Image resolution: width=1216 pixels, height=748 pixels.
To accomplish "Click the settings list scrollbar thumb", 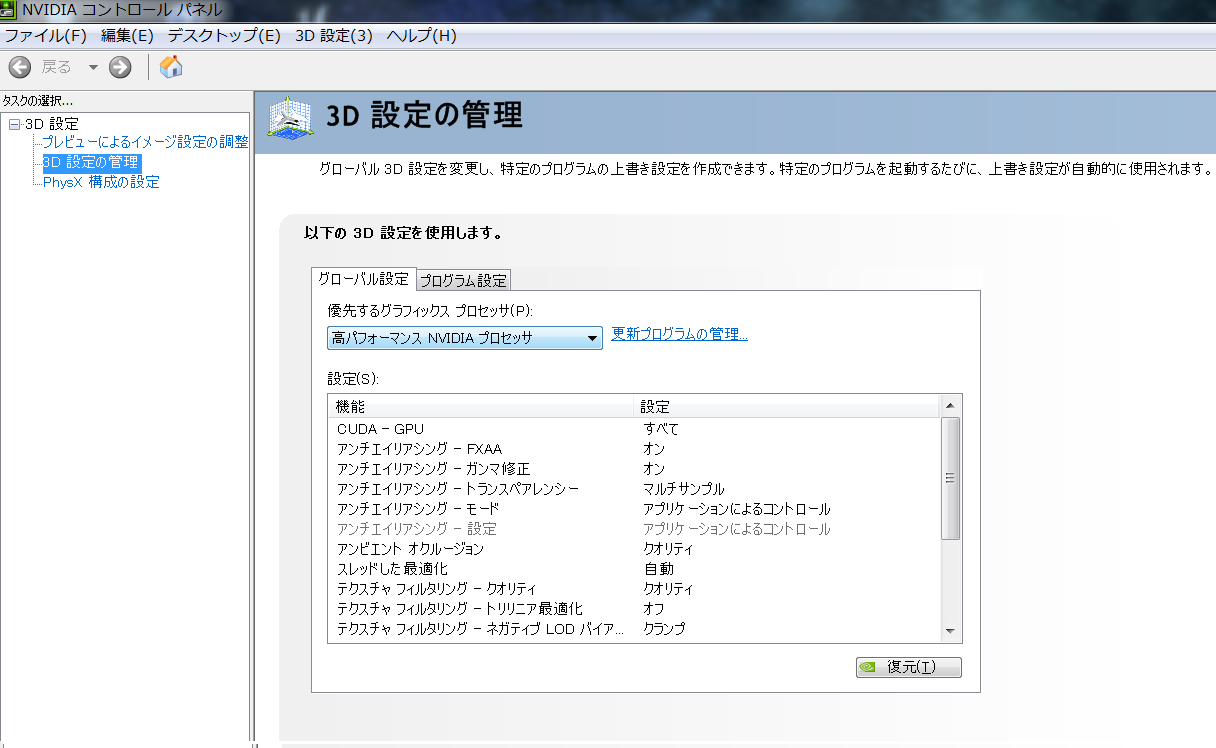I will (951, 478).
